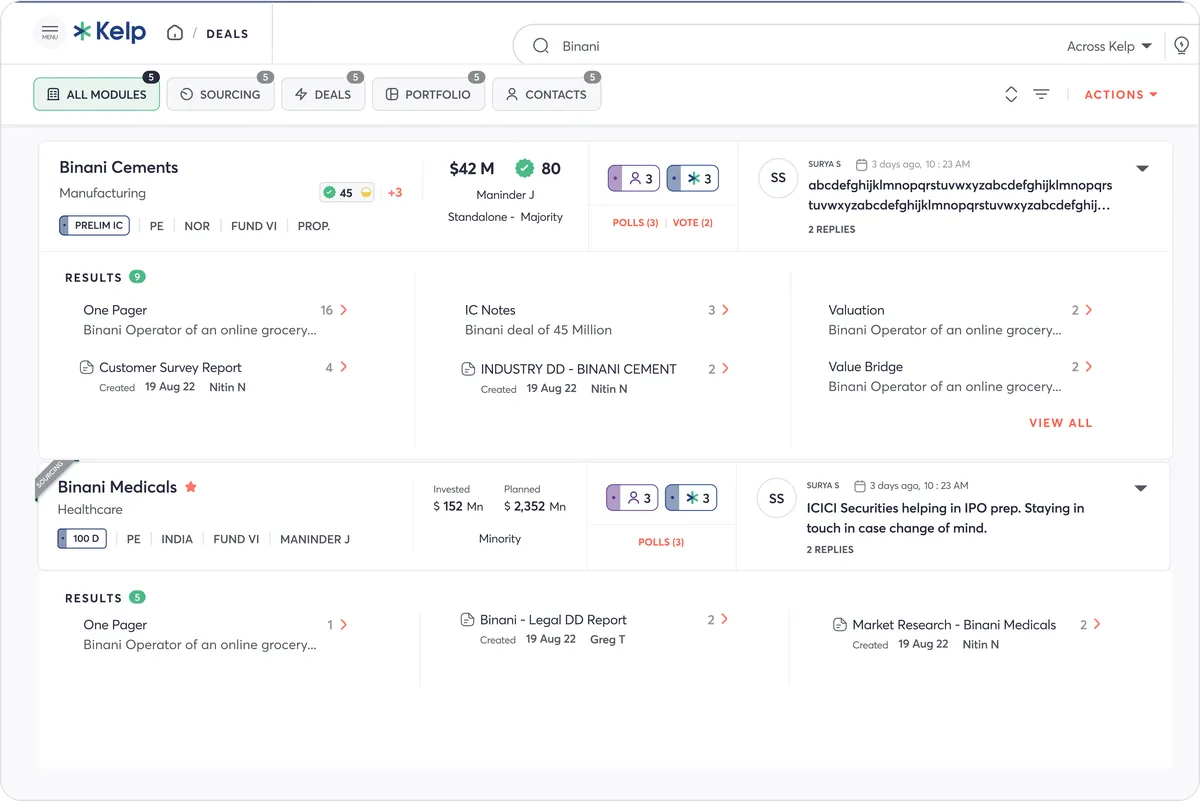Viewport: 1200px width, 801px height.
Task: Go to home via breadcrumb house icon
Action: tap(175, 33)
